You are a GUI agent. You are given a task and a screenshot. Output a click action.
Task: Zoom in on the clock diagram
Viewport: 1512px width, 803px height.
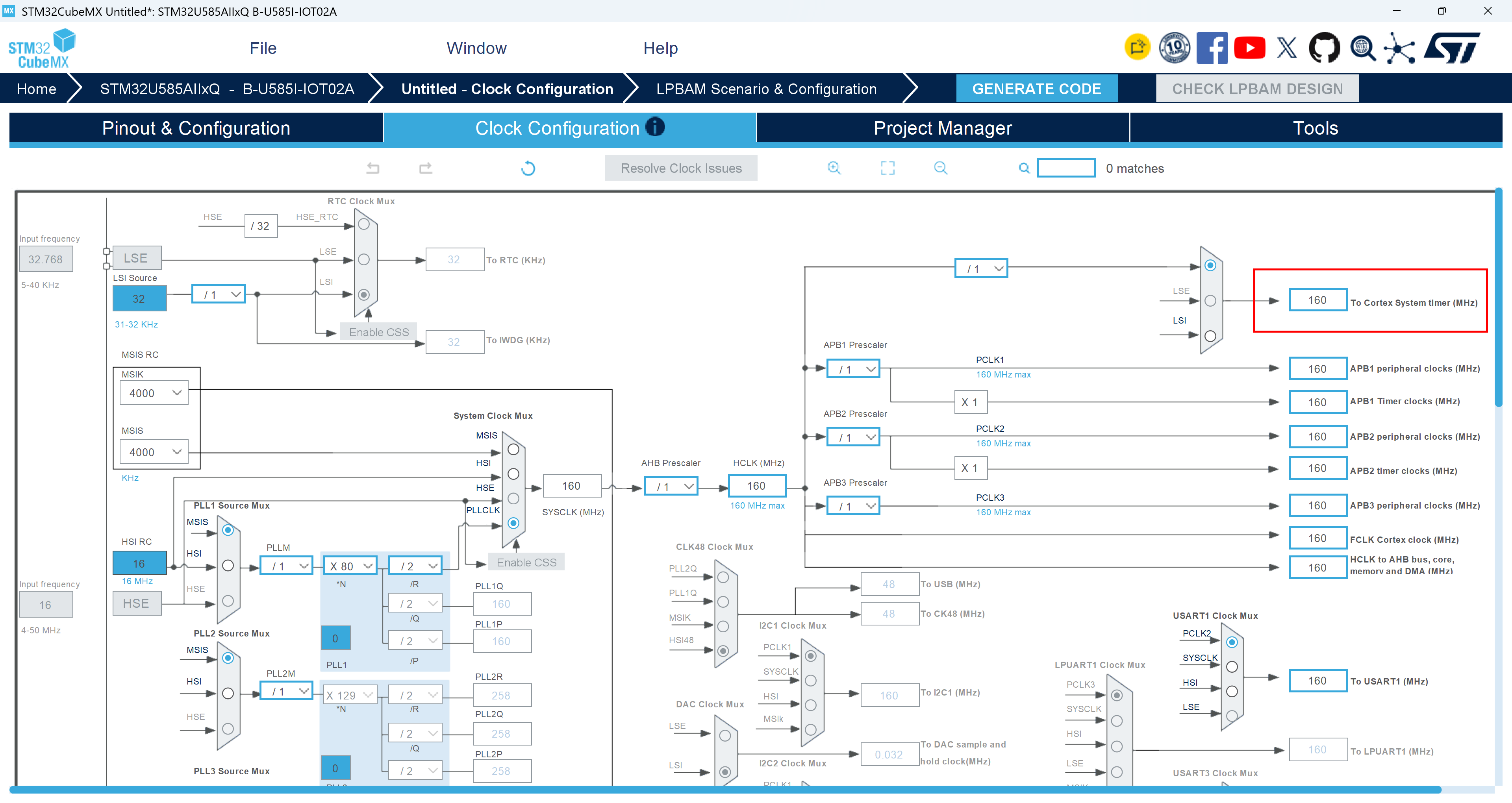point(834,168)
